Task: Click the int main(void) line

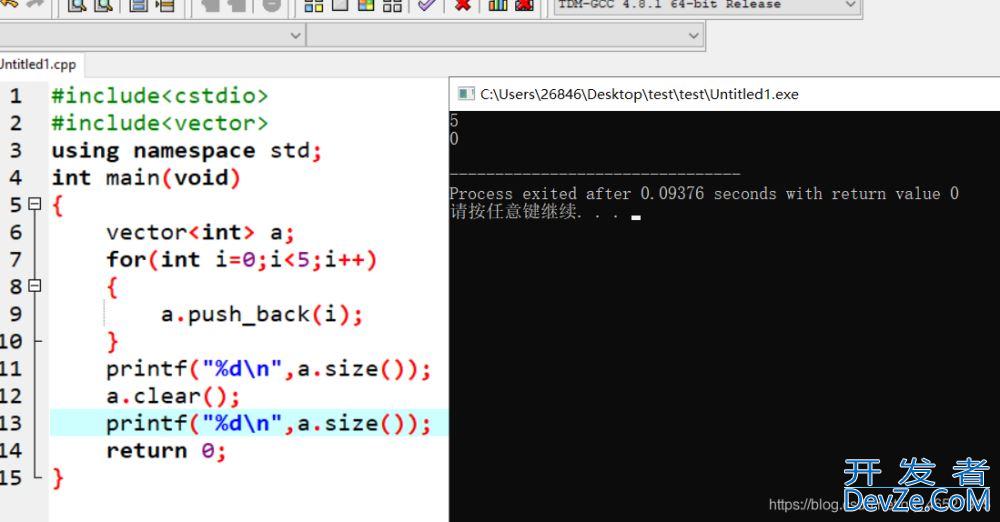Action: (x=146, y=177)
